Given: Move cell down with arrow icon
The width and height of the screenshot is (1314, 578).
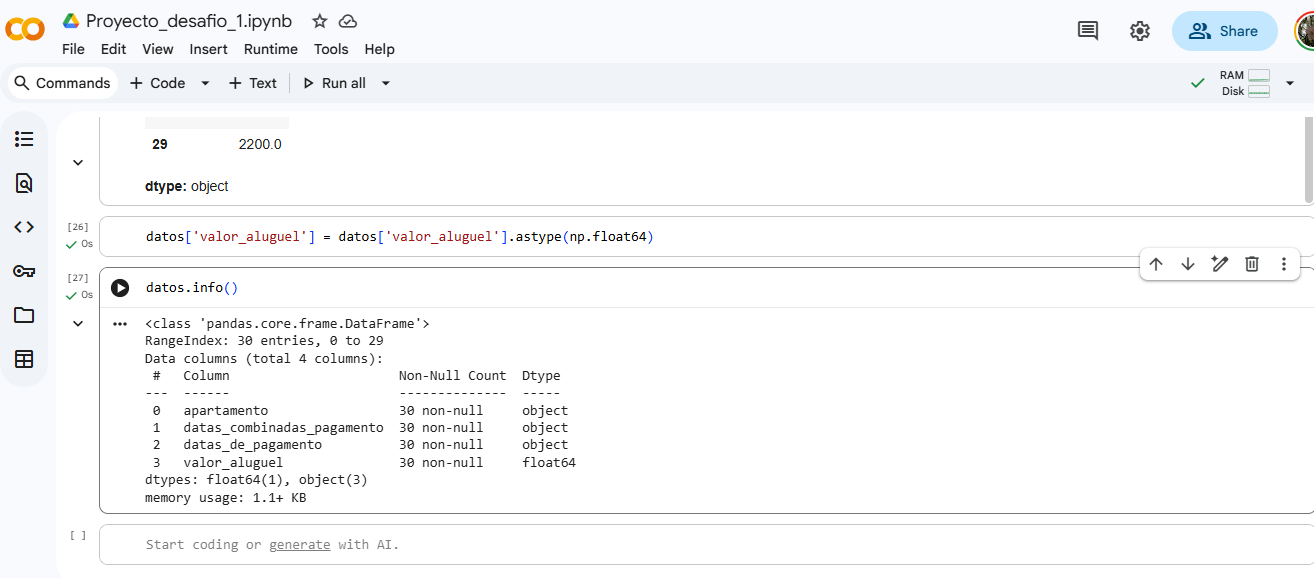Looking at the screenshot, I should coord(1188,264).
